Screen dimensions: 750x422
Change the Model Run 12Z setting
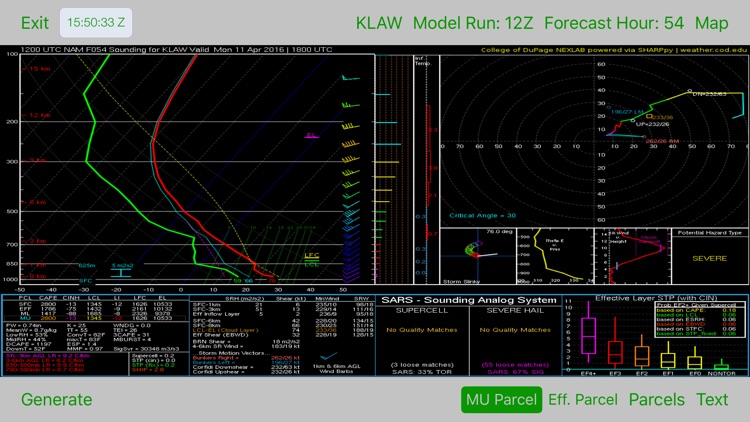pos(473,23)
